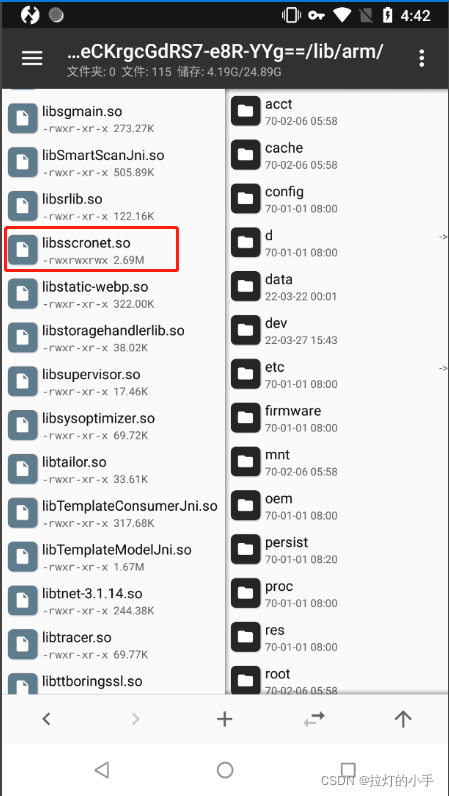Tap the Android home circle button
Viewport: 449px width, 796px height.
click(224, 770)
